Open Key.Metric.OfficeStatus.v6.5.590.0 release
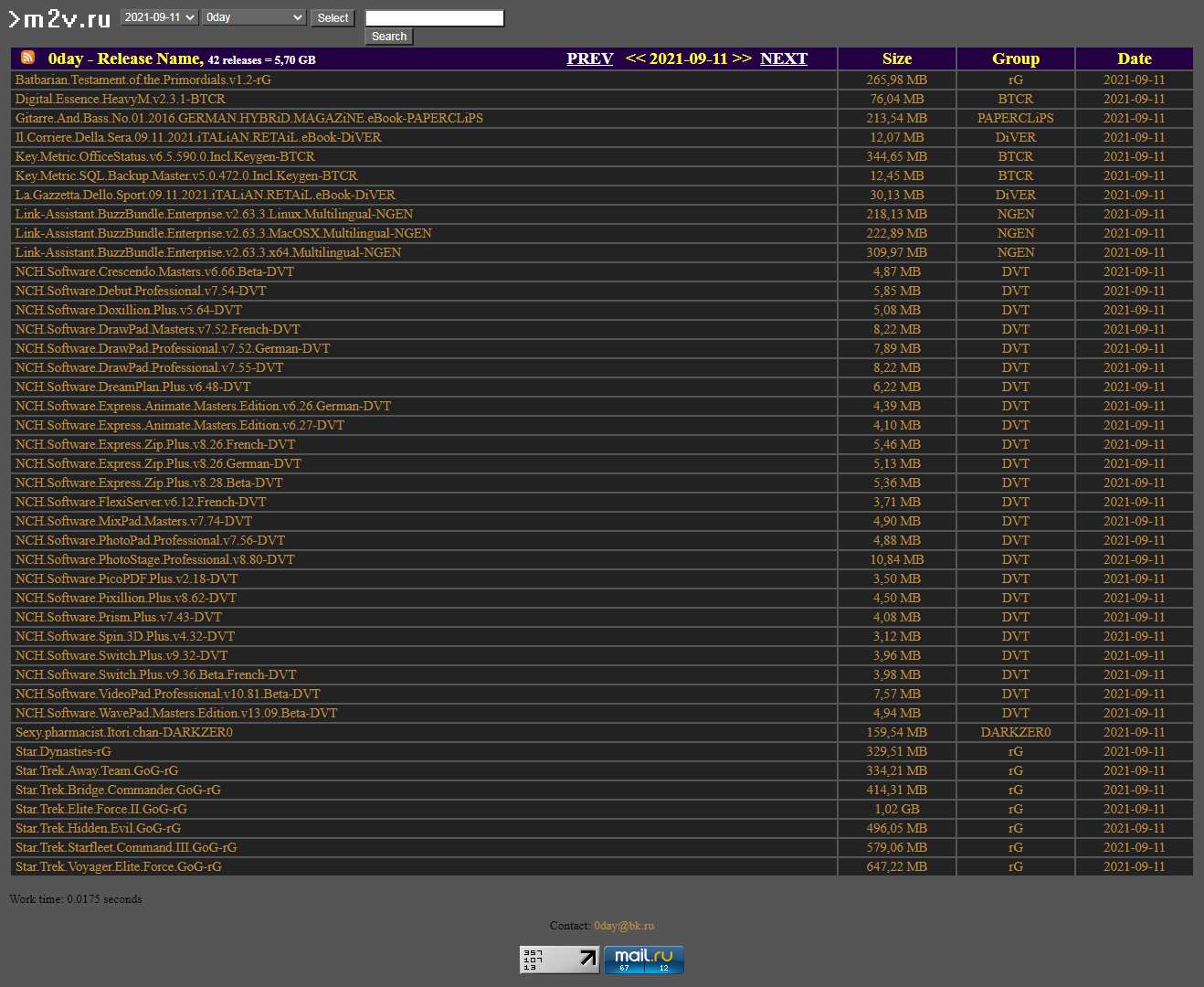The height and width of the screenshot is (987, 1204). [165, 156]
